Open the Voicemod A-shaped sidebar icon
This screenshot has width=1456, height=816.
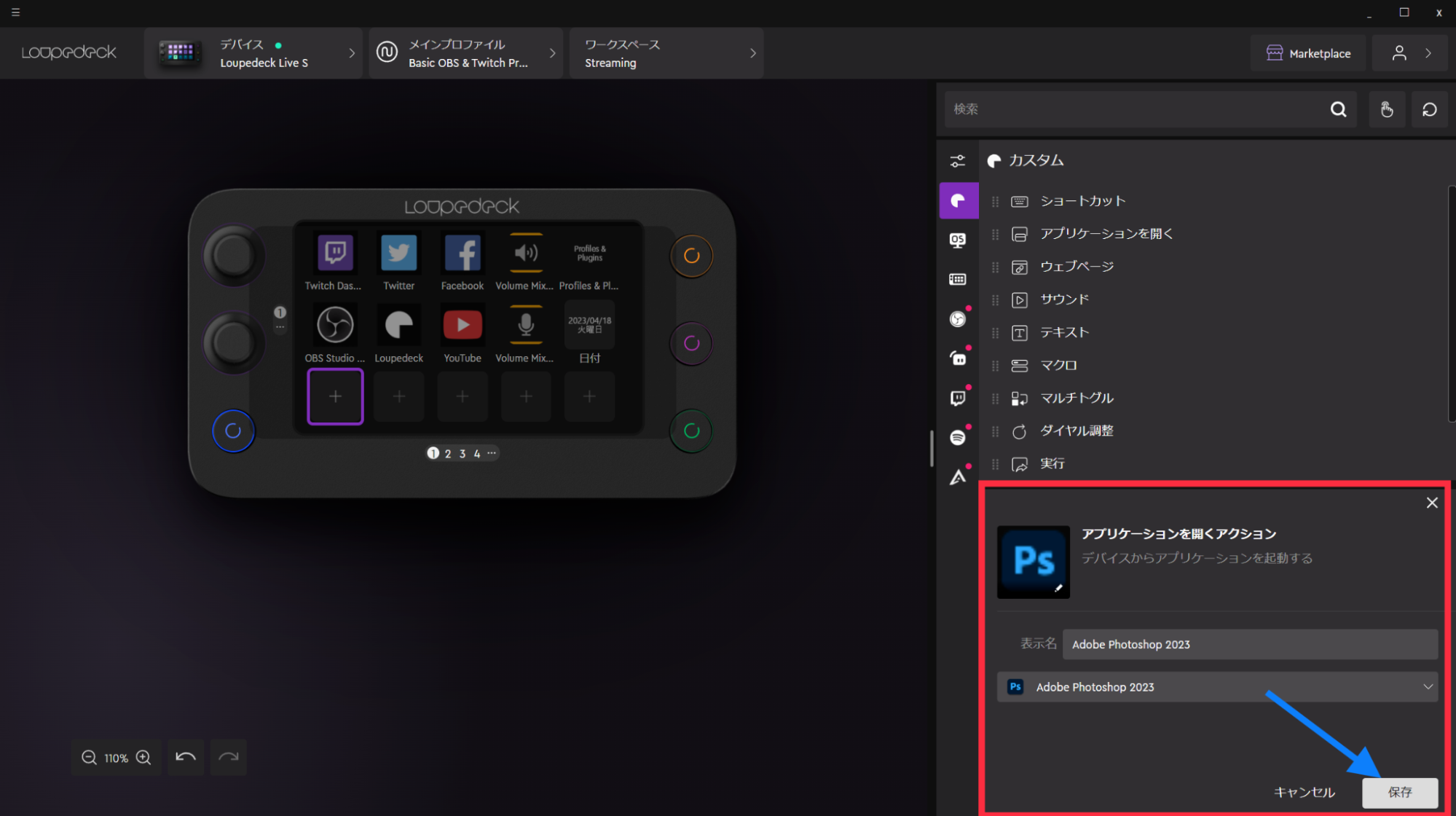point(958,477)
